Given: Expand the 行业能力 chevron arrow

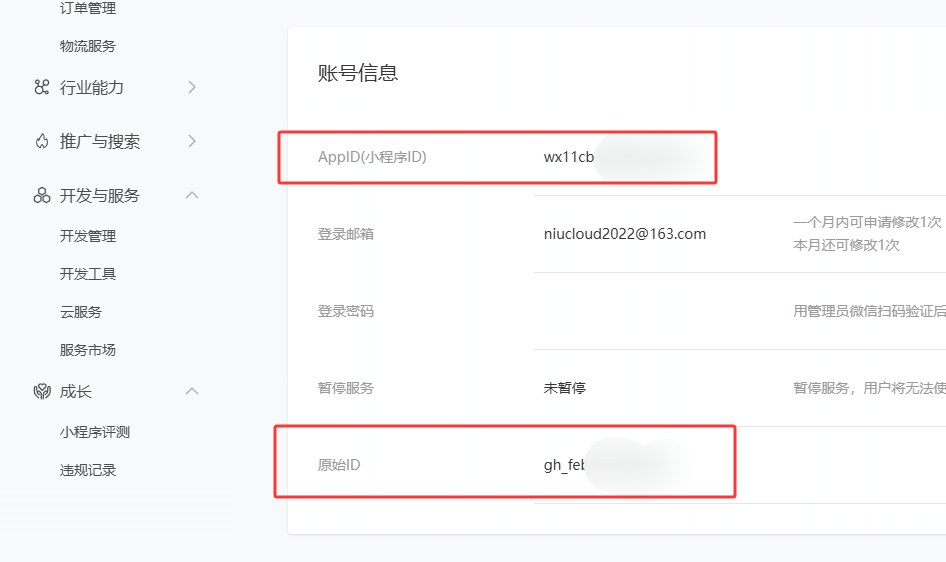Looking at the screenshot, I should tap(192, 87).
